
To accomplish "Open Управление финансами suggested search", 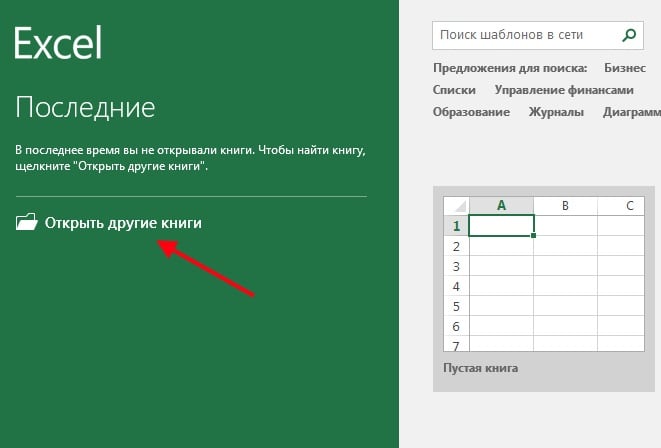I will (564, 90).
